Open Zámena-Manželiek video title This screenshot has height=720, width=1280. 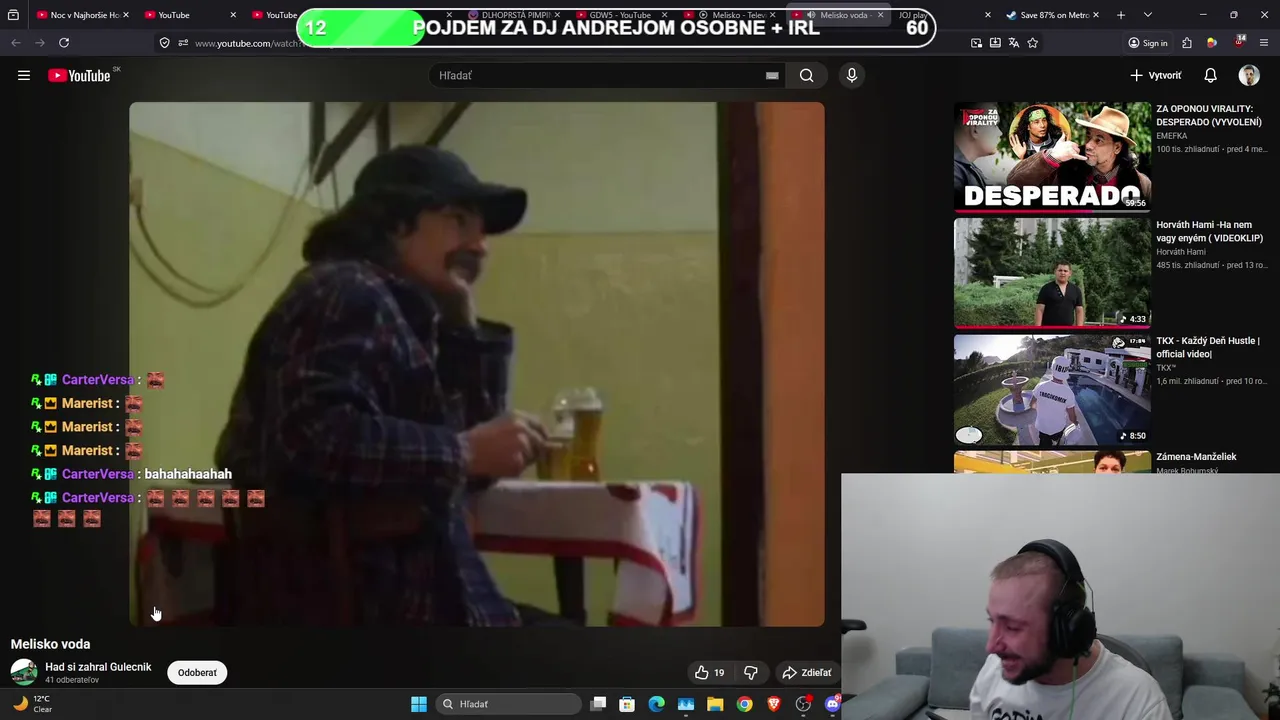(1196, 457)
